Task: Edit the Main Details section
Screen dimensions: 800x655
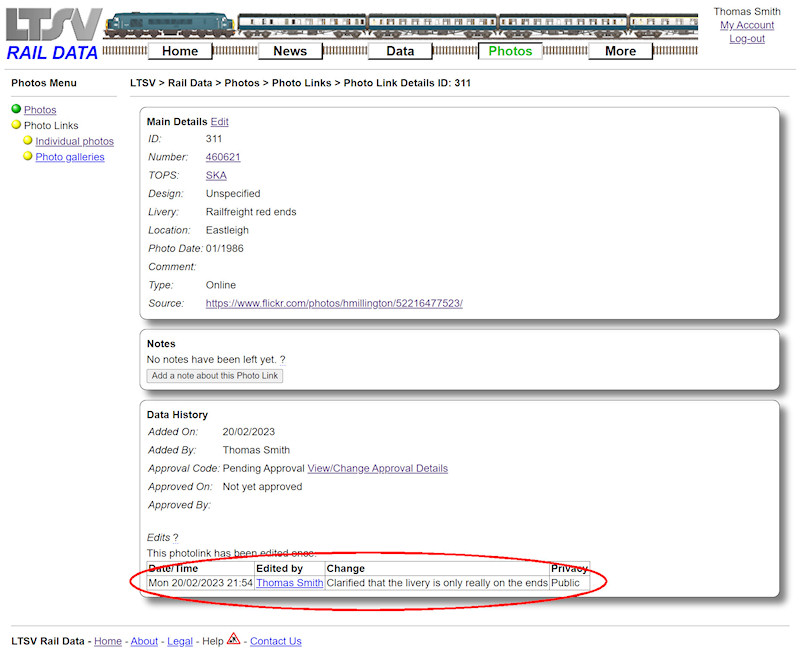Action: [x=221, y=120]
